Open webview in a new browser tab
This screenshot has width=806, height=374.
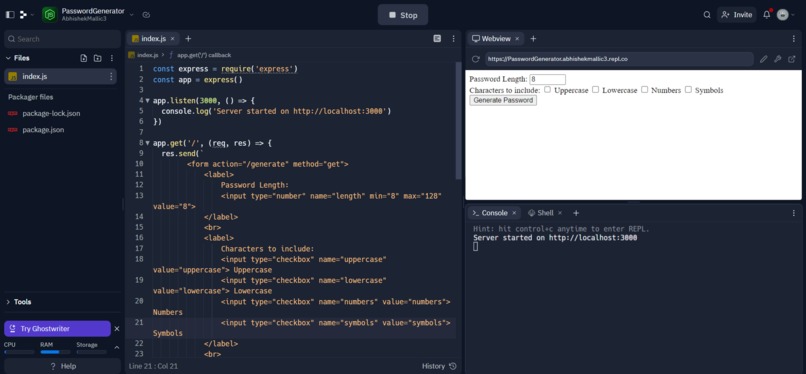792,59
